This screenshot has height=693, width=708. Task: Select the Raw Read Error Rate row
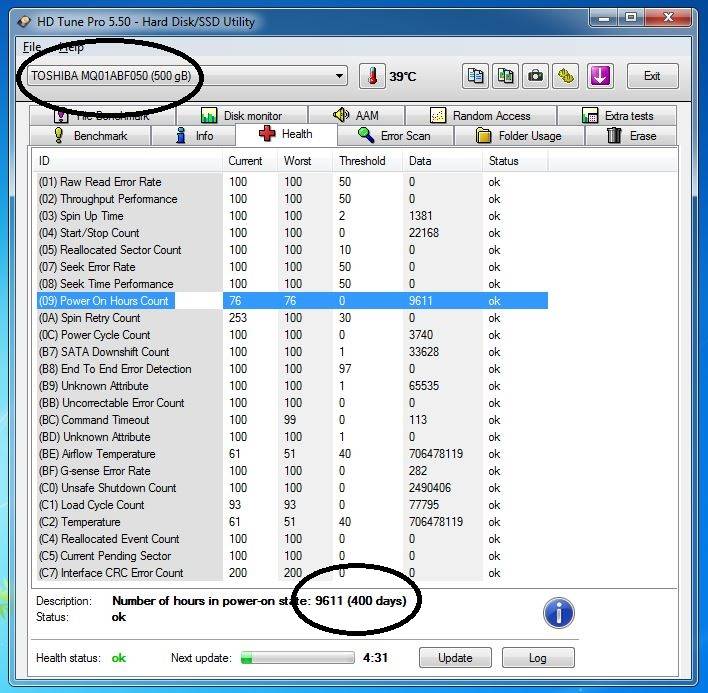coord(292,182)
